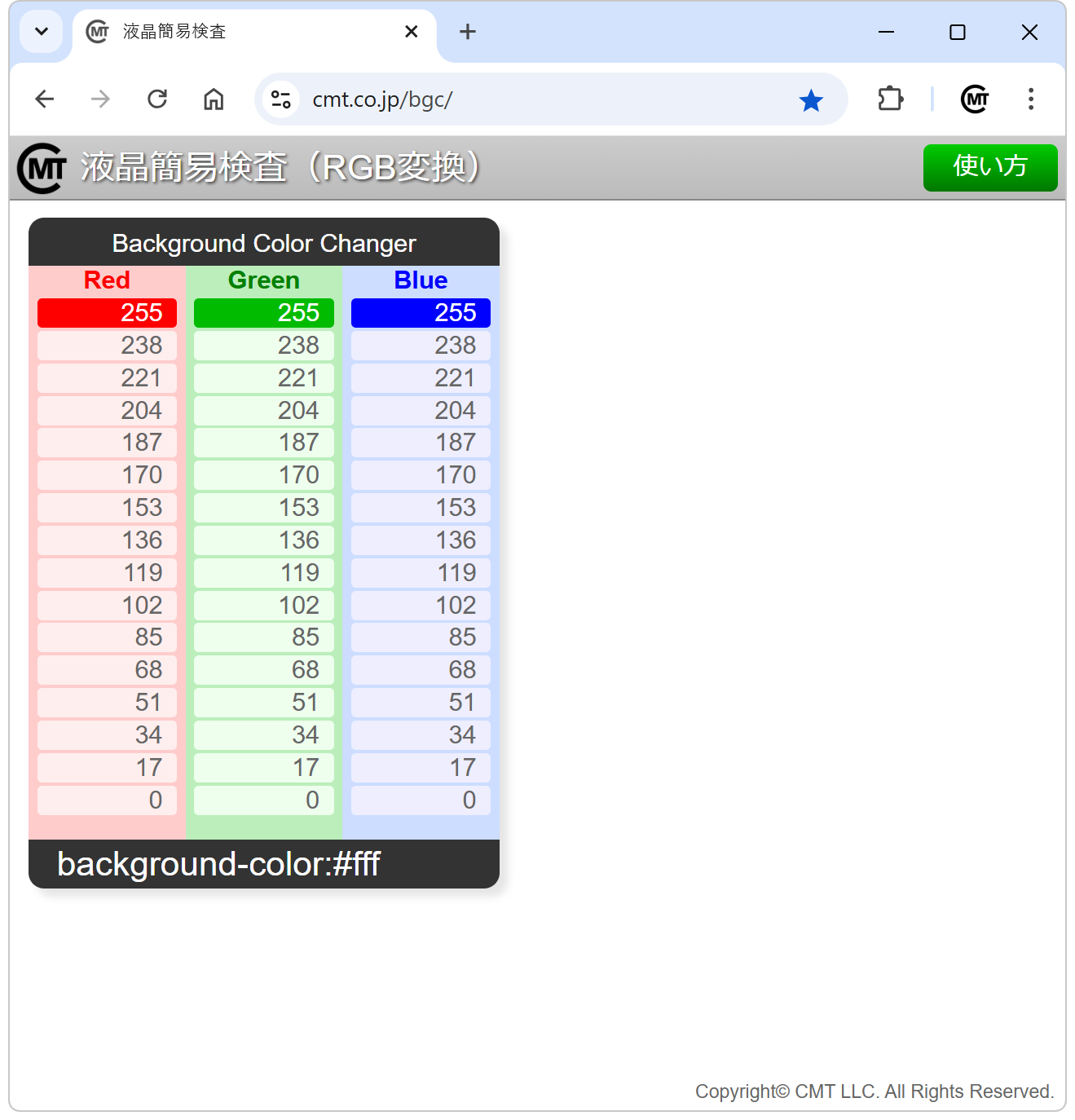Pick Red 68
This screenshot has height=1120, width=1075.
pos(107,670)
